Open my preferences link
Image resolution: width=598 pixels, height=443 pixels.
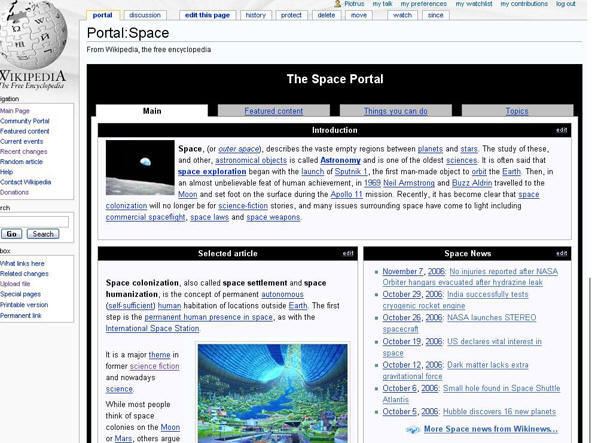click(424, 4)
